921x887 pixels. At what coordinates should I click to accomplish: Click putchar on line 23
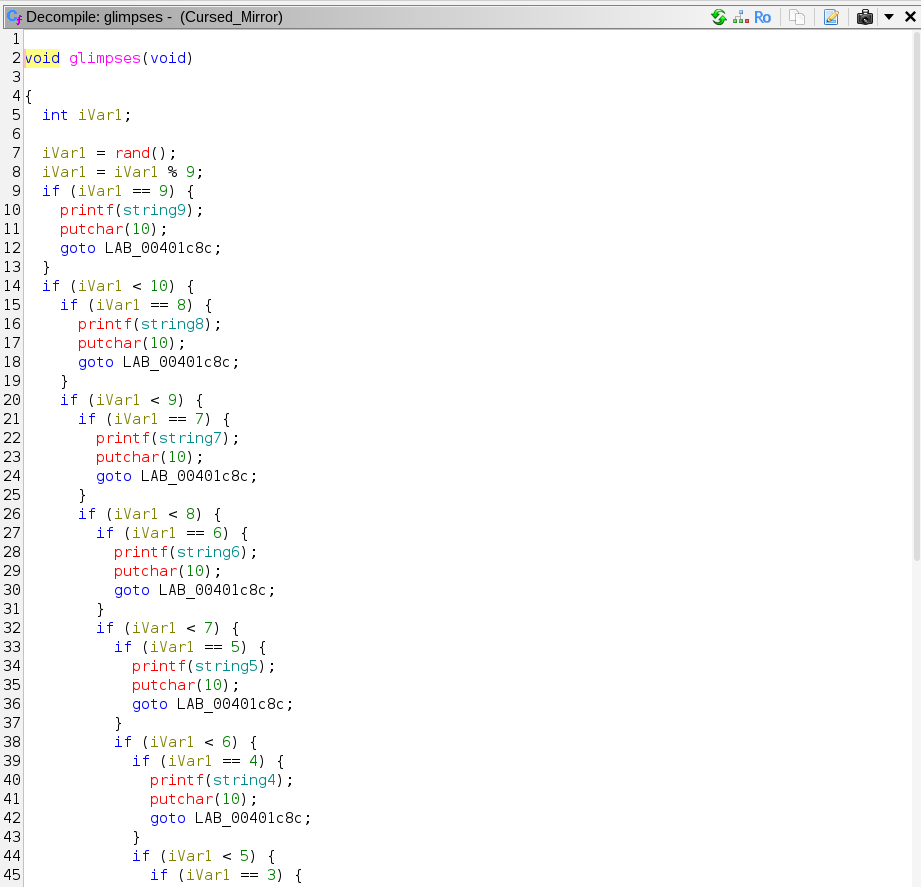click(x=127, y=457)
